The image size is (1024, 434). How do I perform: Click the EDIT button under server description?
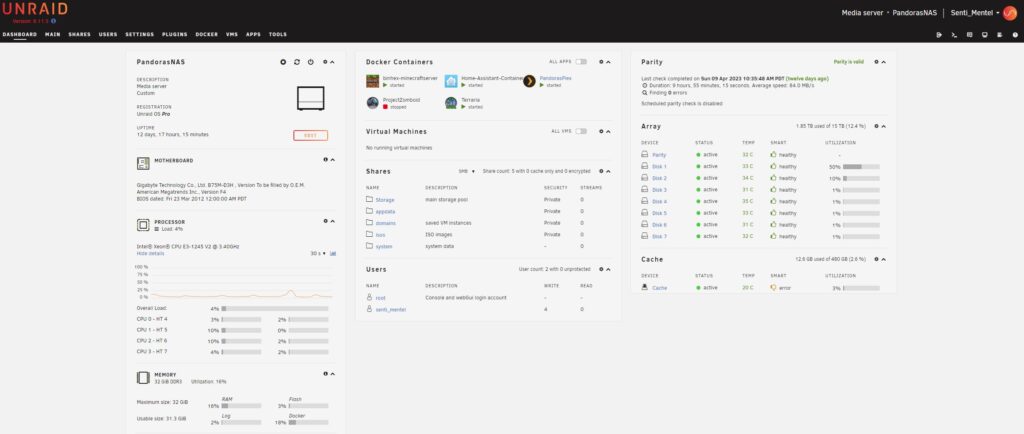click(x=310, y=135)
